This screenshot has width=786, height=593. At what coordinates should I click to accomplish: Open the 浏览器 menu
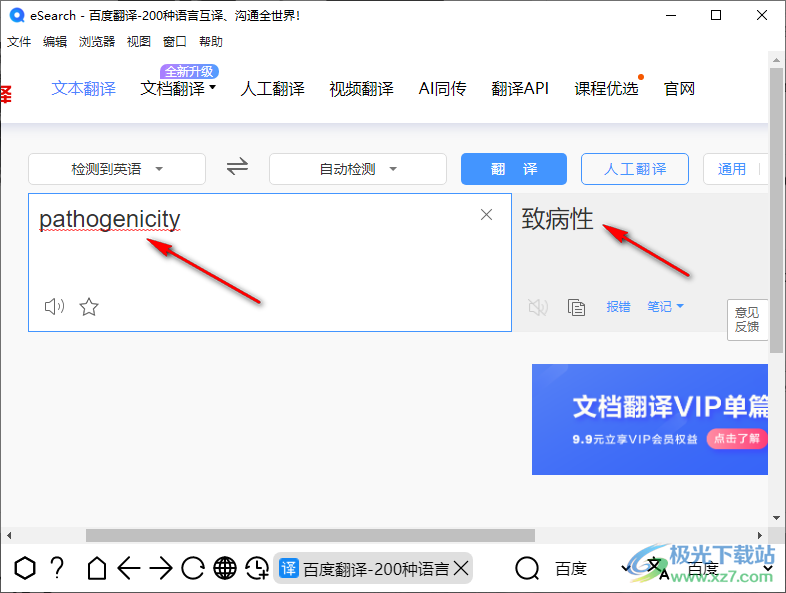[97, 42]
